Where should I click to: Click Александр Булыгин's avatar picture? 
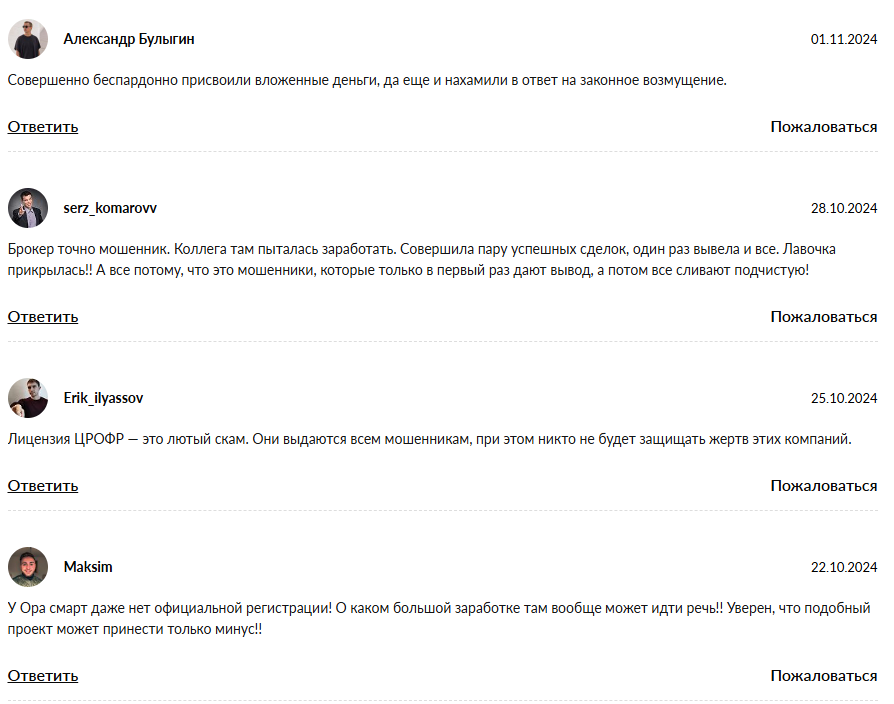(x=28, y=39)
